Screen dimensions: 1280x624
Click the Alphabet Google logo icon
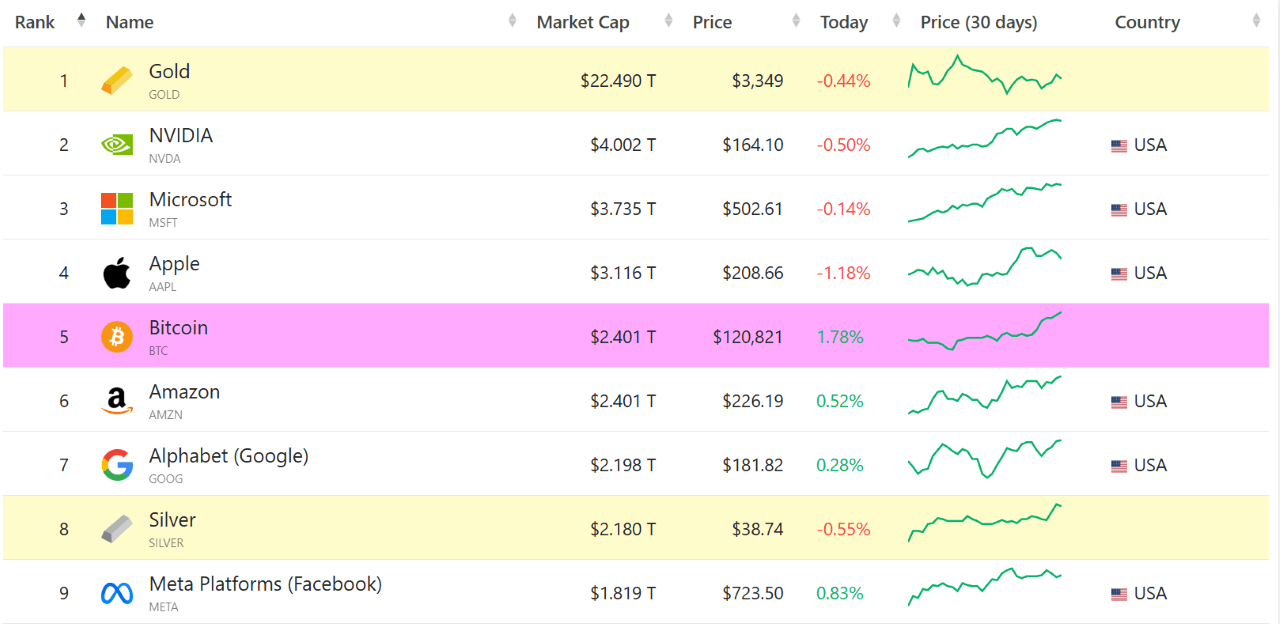click(117, 465)
